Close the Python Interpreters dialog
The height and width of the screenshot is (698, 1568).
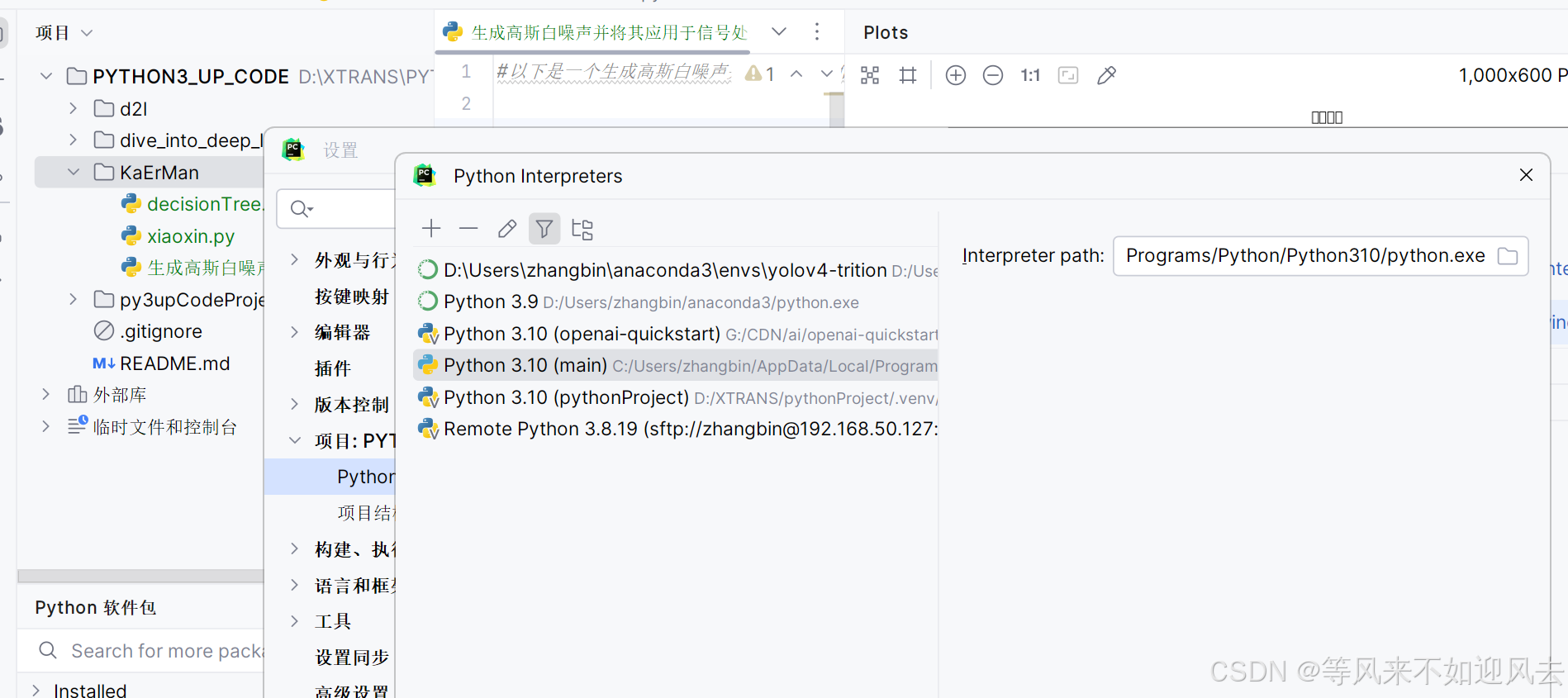[x=1526, y=175]
